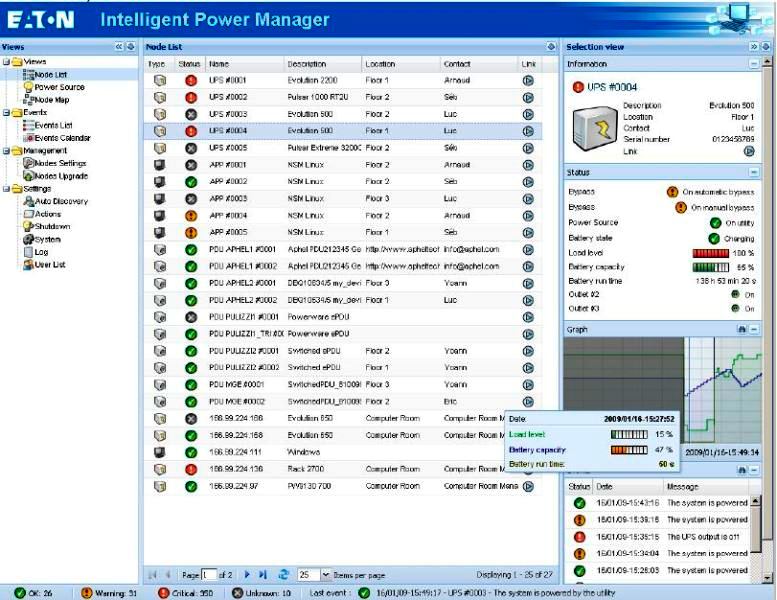The height and width of the screenshot is (600, 777).
Task: Click the UPS #0004 link icon in Information panel
Action: coord(749,151)
